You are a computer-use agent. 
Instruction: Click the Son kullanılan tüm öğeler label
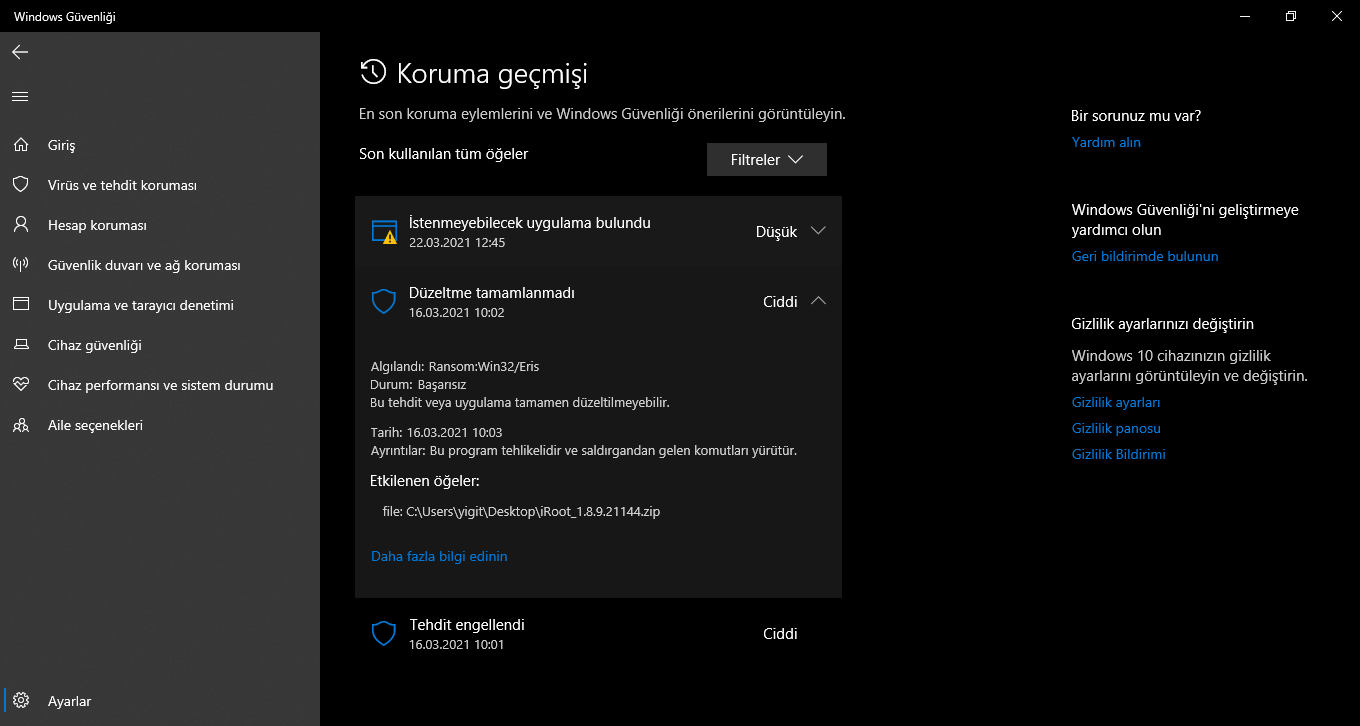click(443, 154)
